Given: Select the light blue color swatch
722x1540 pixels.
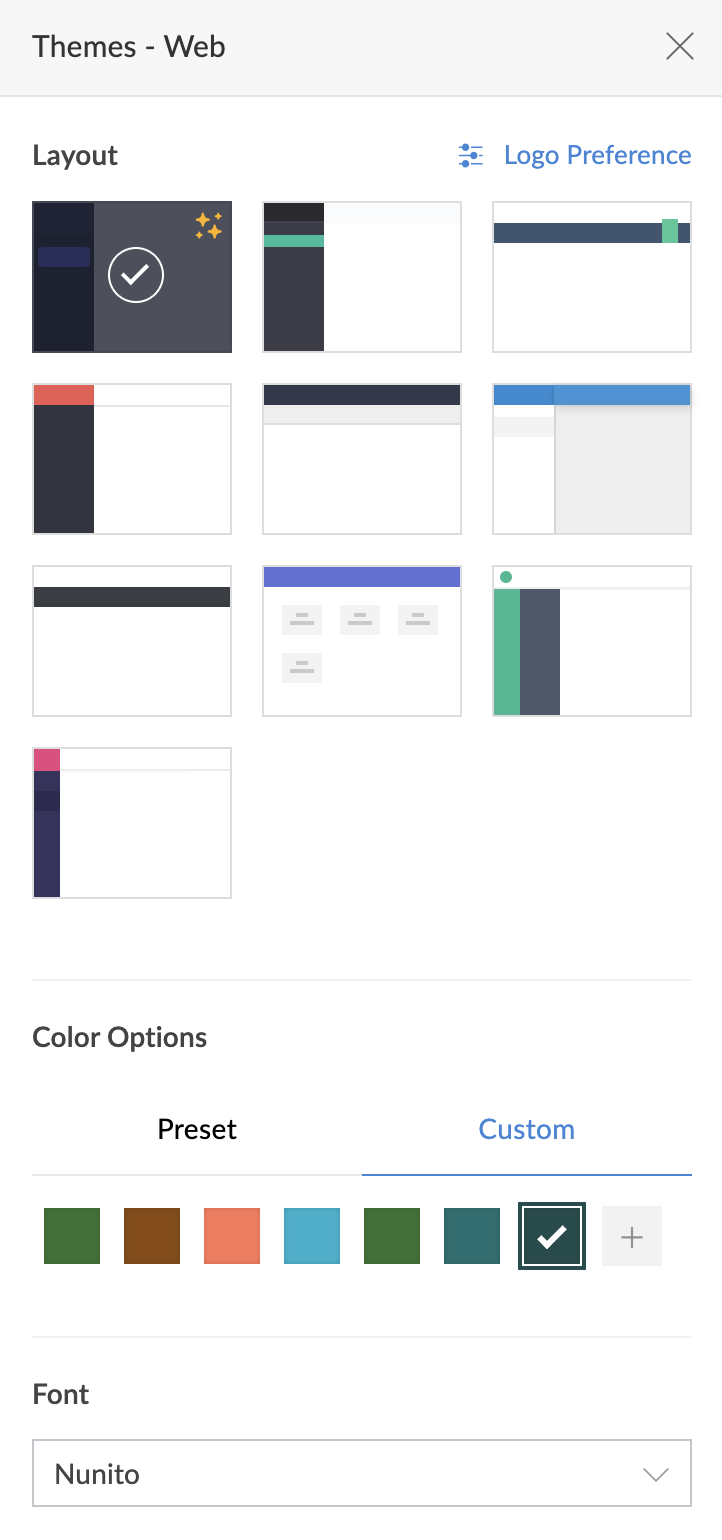Looking at the screenshot, I should tap(312, 1236).
